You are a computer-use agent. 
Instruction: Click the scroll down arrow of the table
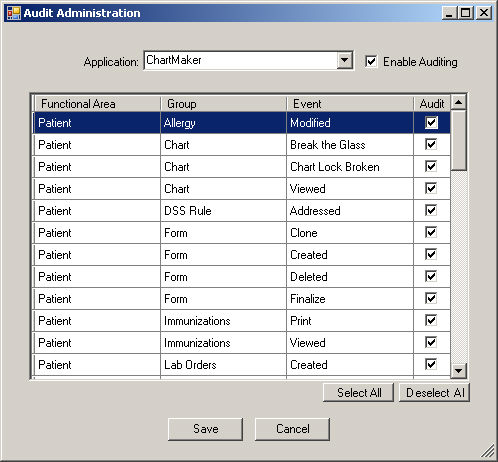pos(458,370)
